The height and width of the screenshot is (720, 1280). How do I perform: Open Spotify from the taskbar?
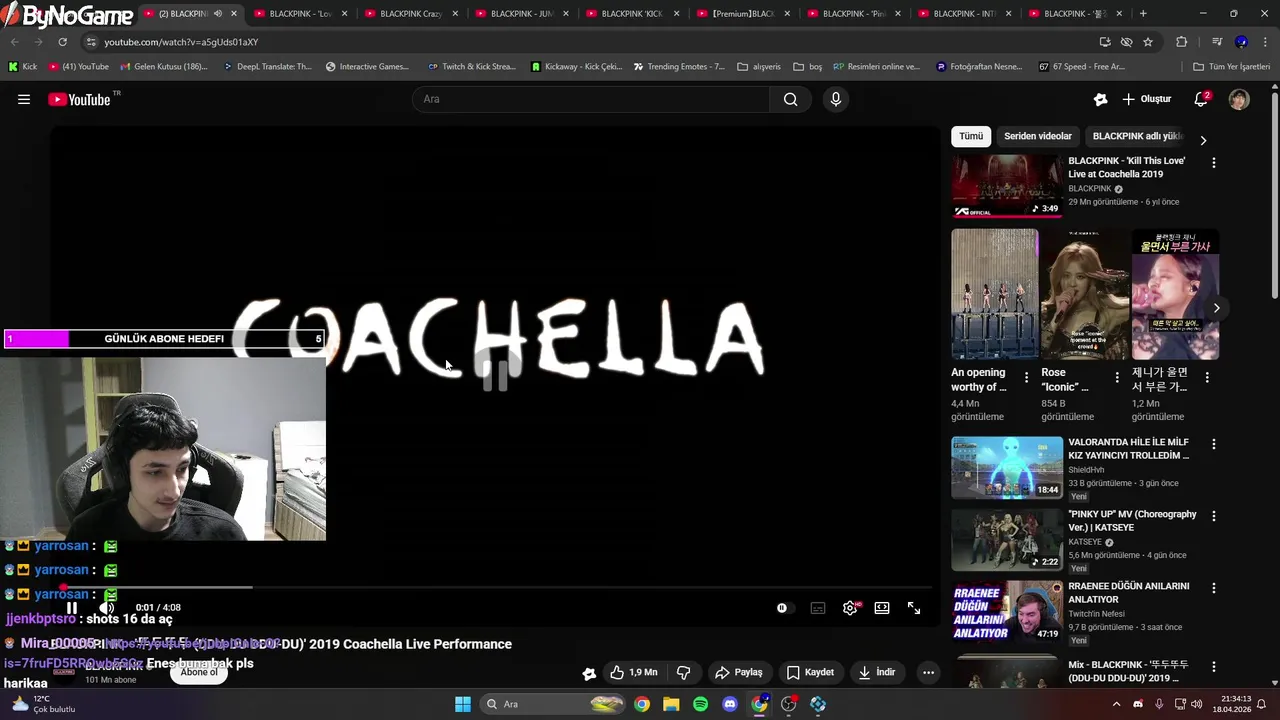[700, 704]
